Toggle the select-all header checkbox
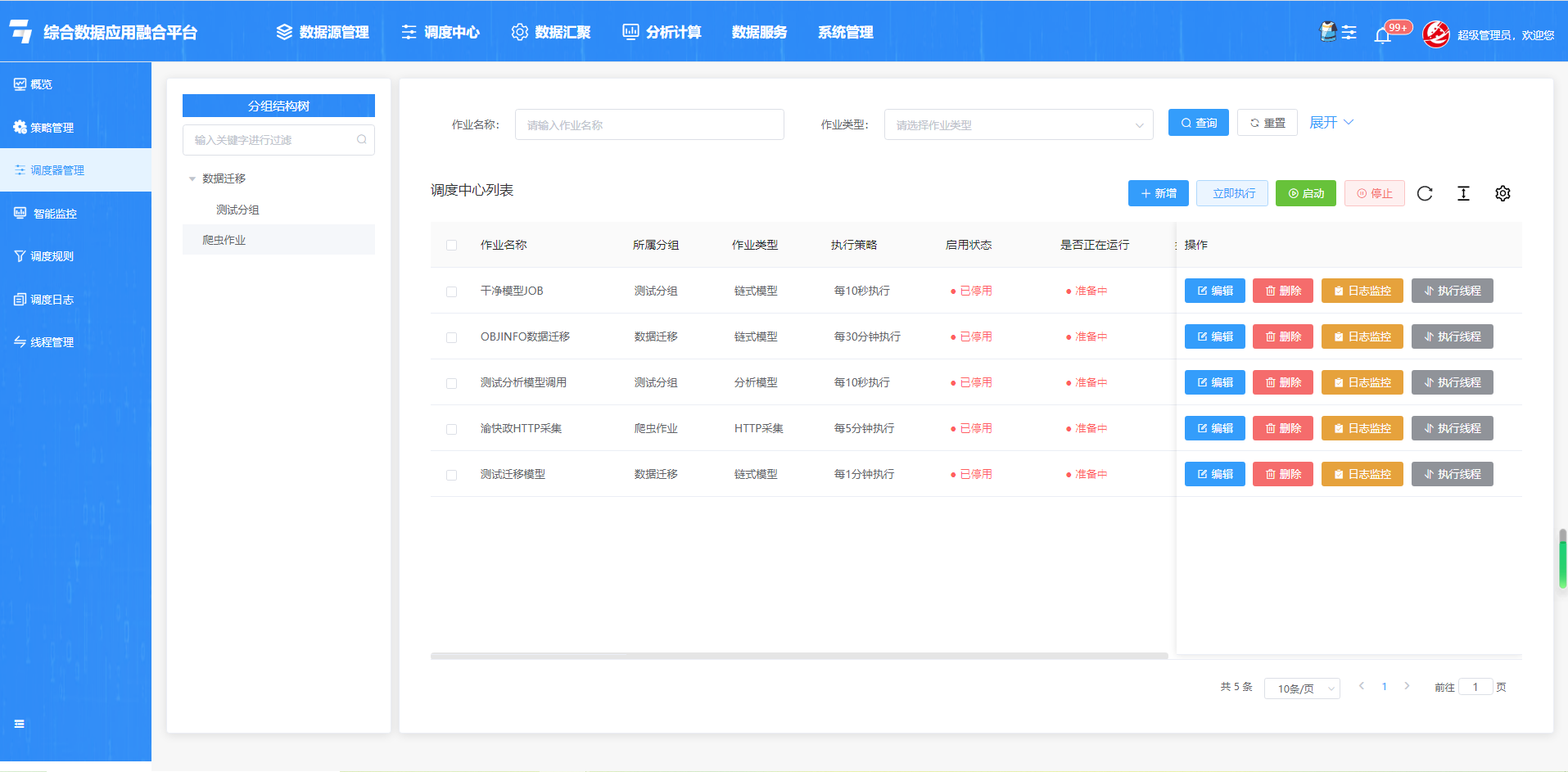 (451, 245)
